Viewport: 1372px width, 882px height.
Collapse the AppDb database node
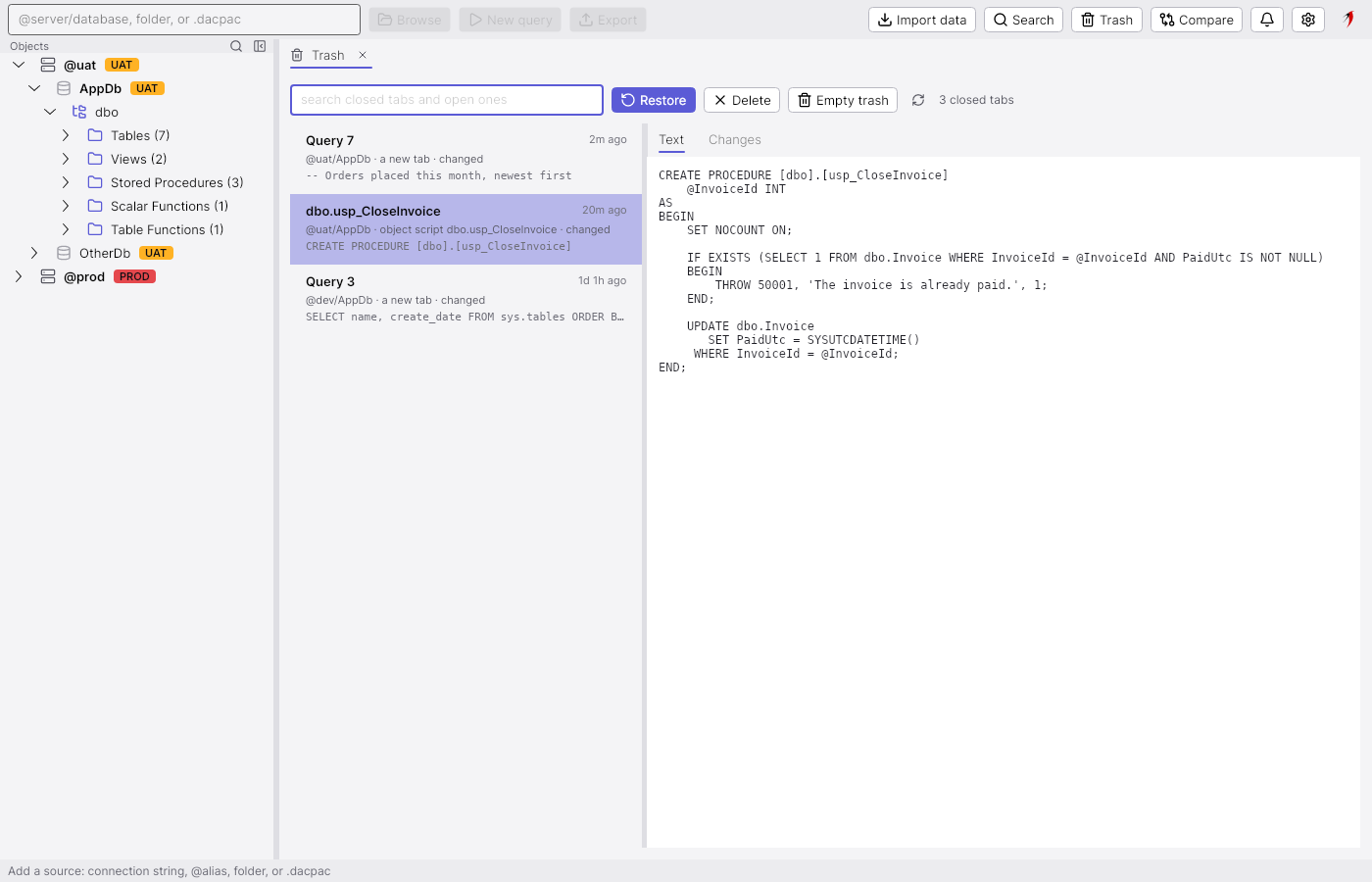point(34,88)
